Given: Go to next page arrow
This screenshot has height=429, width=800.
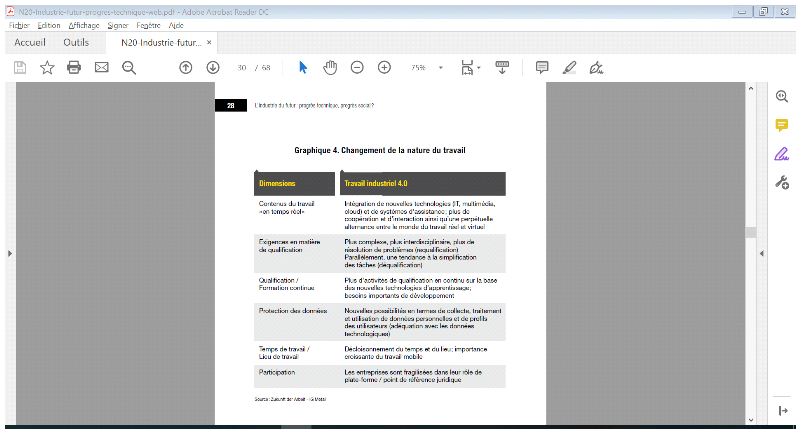Looking at the screenshot, I should (213, 67).
